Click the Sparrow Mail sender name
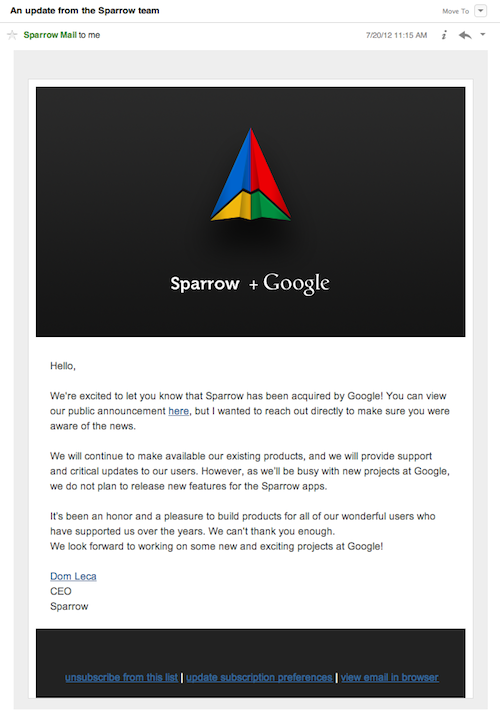The height and width of the screenshot is (718, 500). [x=50, y=35]
